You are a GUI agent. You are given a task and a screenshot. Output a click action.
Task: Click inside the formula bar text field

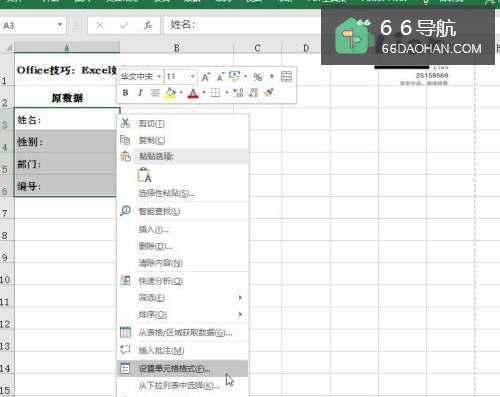243,25
